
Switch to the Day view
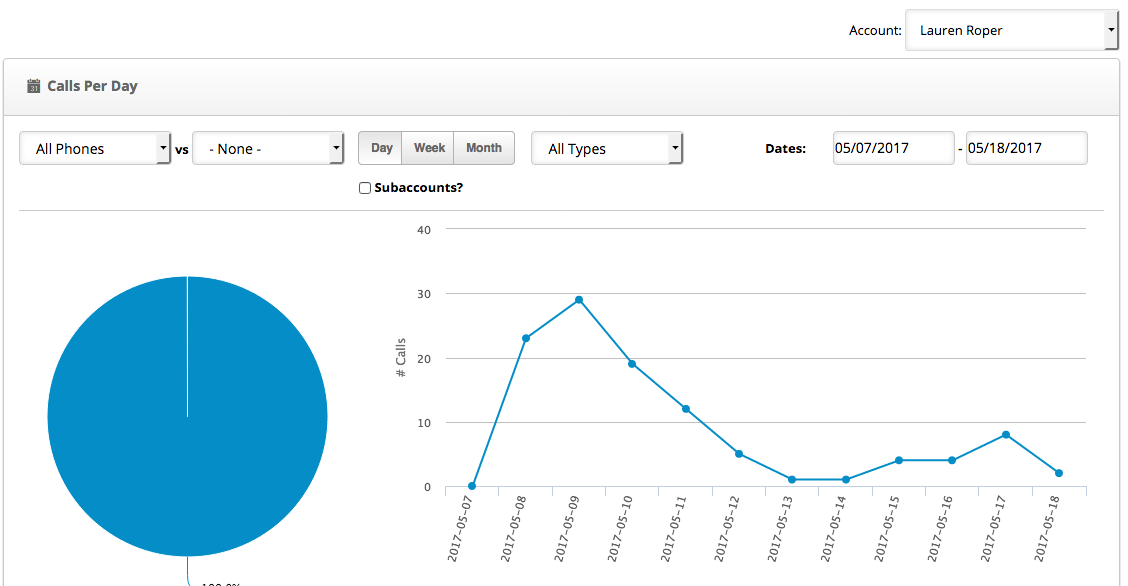381,148
